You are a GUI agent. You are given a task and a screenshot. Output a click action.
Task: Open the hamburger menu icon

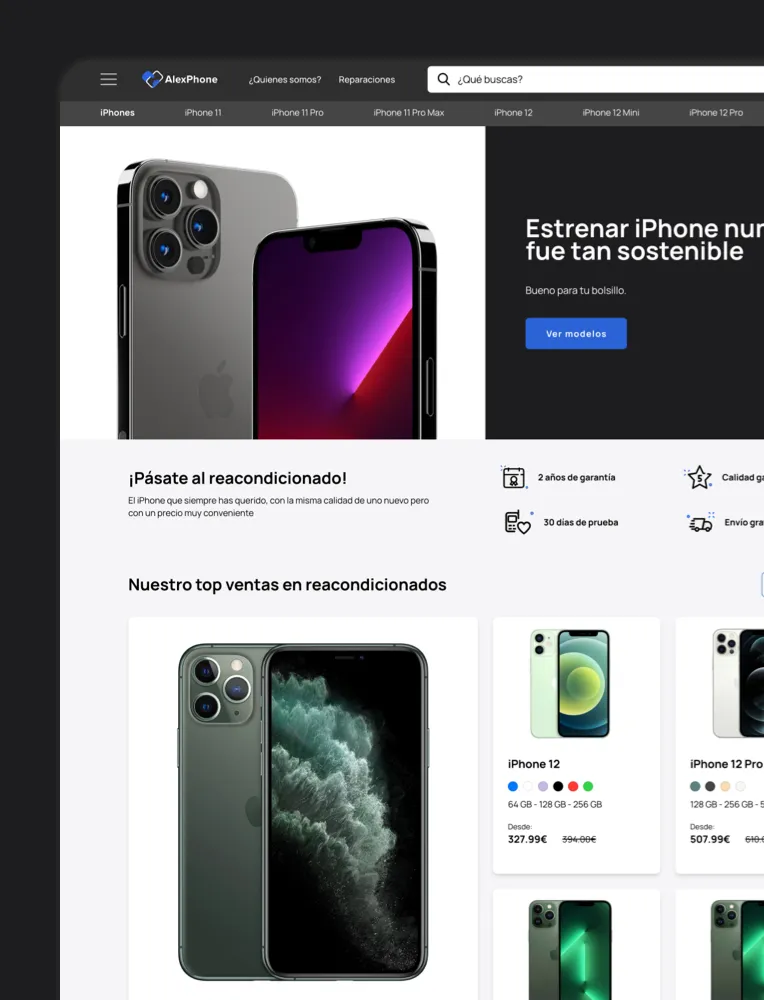[108, 79]
